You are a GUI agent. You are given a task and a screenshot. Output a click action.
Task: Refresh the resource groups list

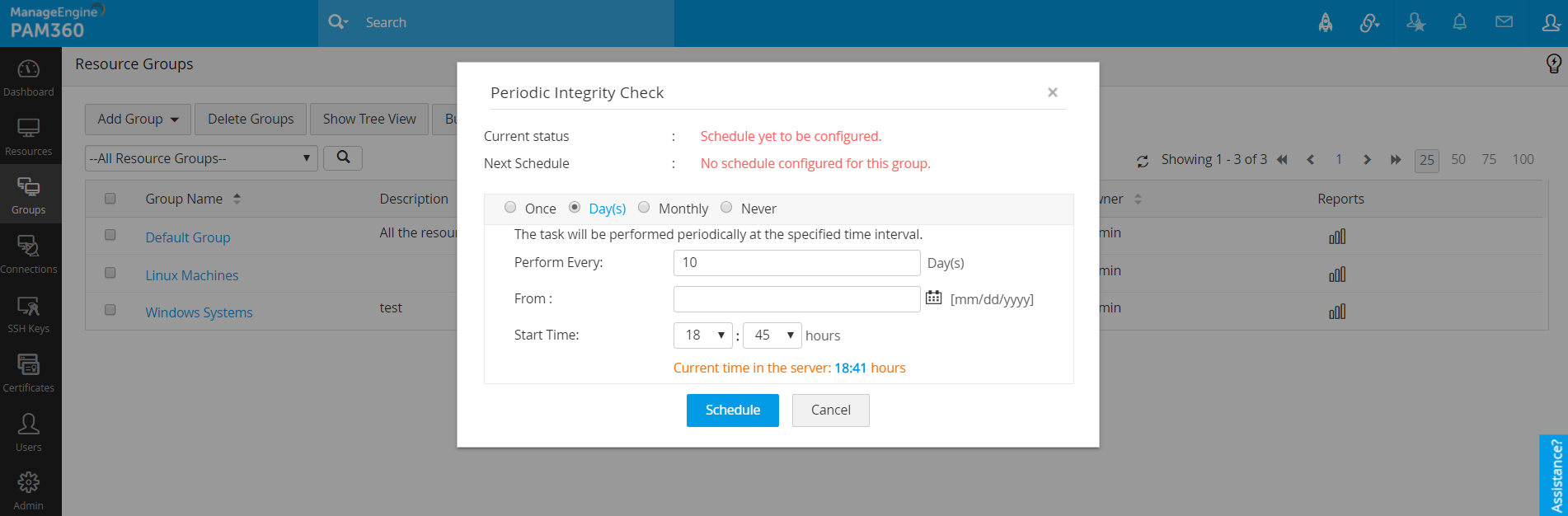pos(1143,161)
